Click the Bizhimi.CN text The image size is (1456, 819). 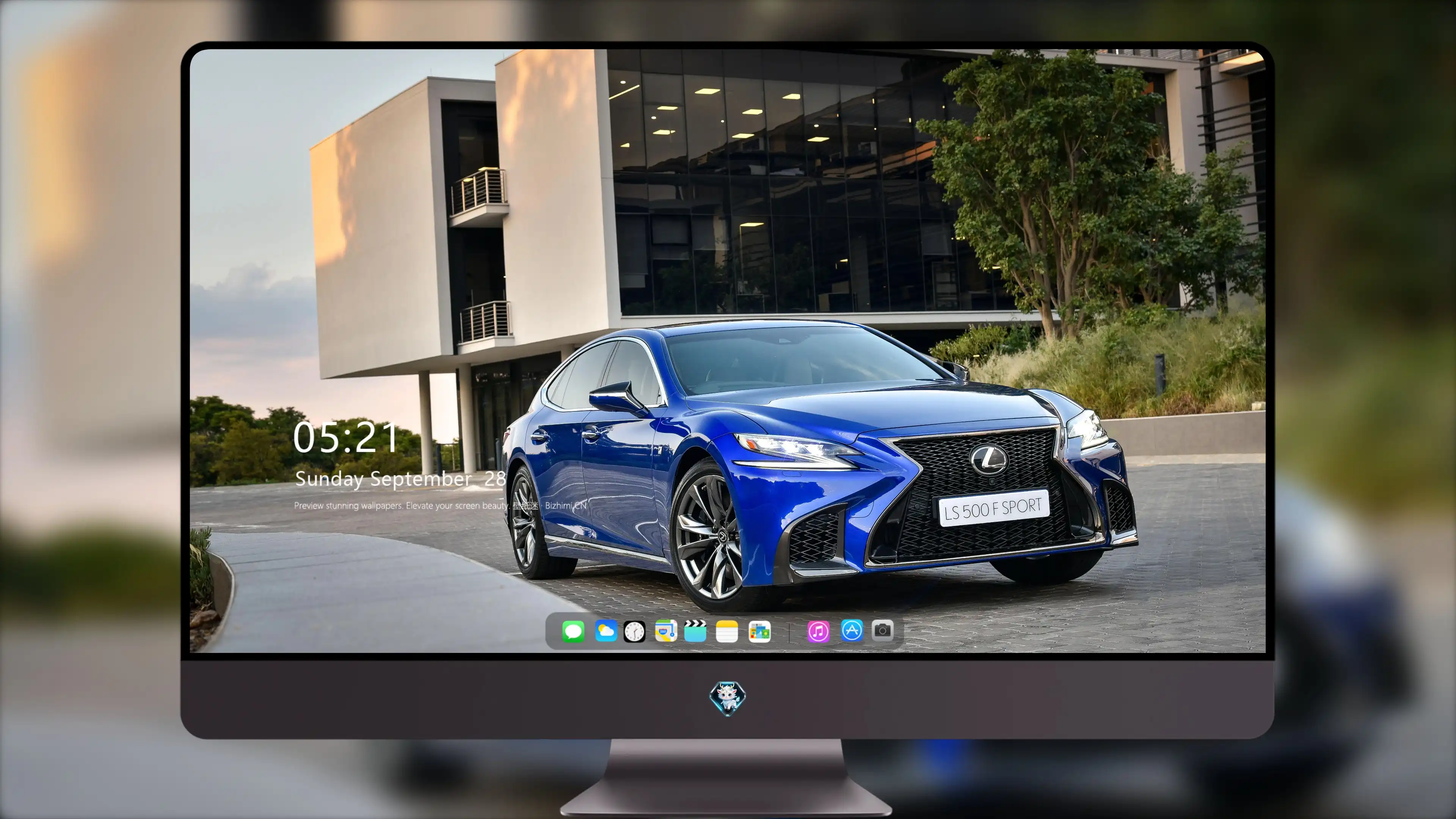tap(566, 505)
